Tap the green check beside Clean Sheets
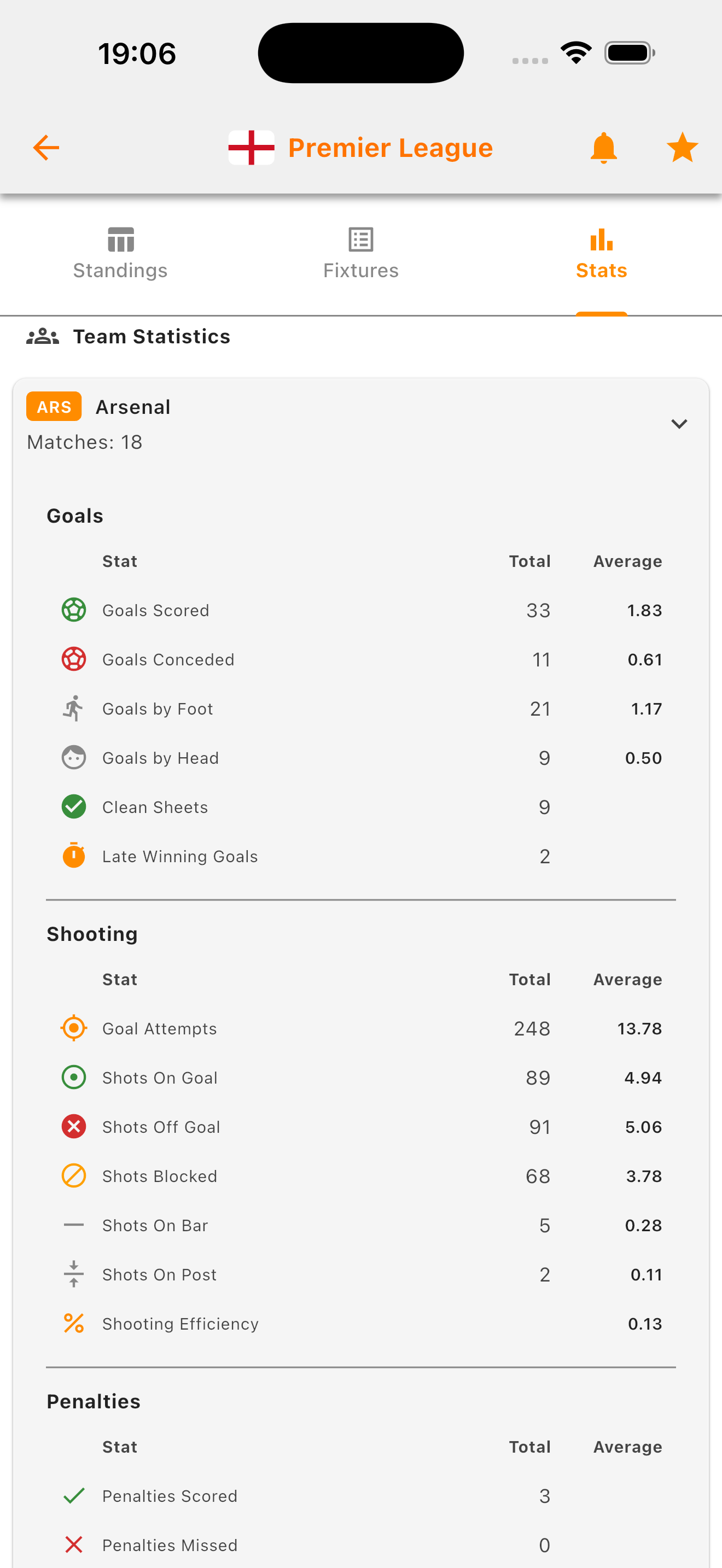Screen dimensions: 722x1568 tap(73, 806)
